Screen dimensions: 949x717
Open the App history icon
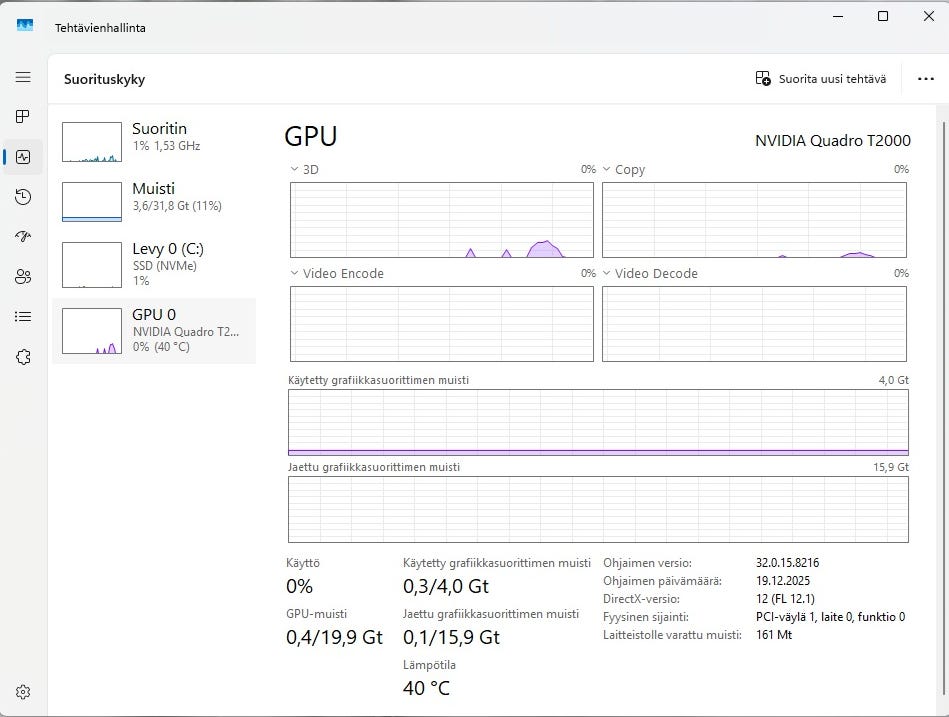pyautogui.click(x=23, y=197)
